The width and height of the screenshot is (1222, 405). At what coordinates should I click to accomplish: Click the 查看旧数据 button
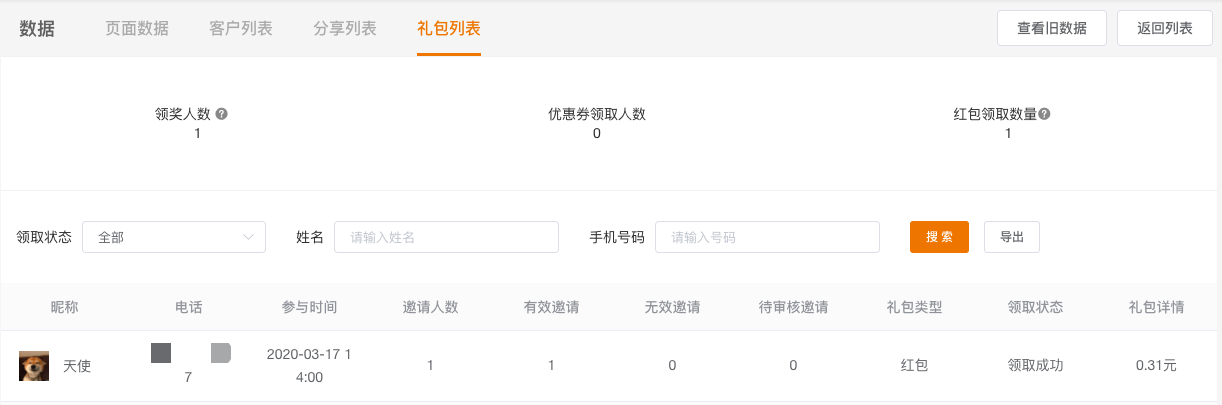pyautogui.click(x=1052, y=28)
